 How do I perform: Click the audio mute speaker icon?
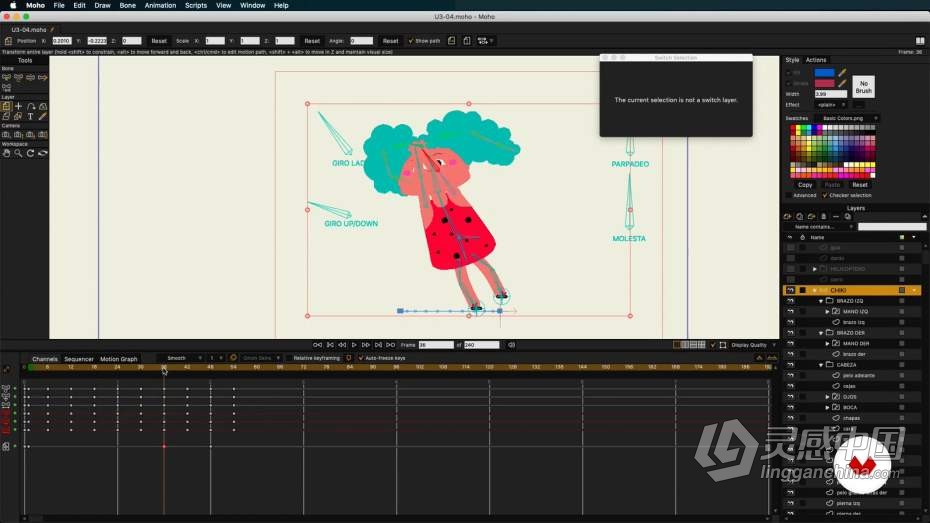(x=511, y=345)
